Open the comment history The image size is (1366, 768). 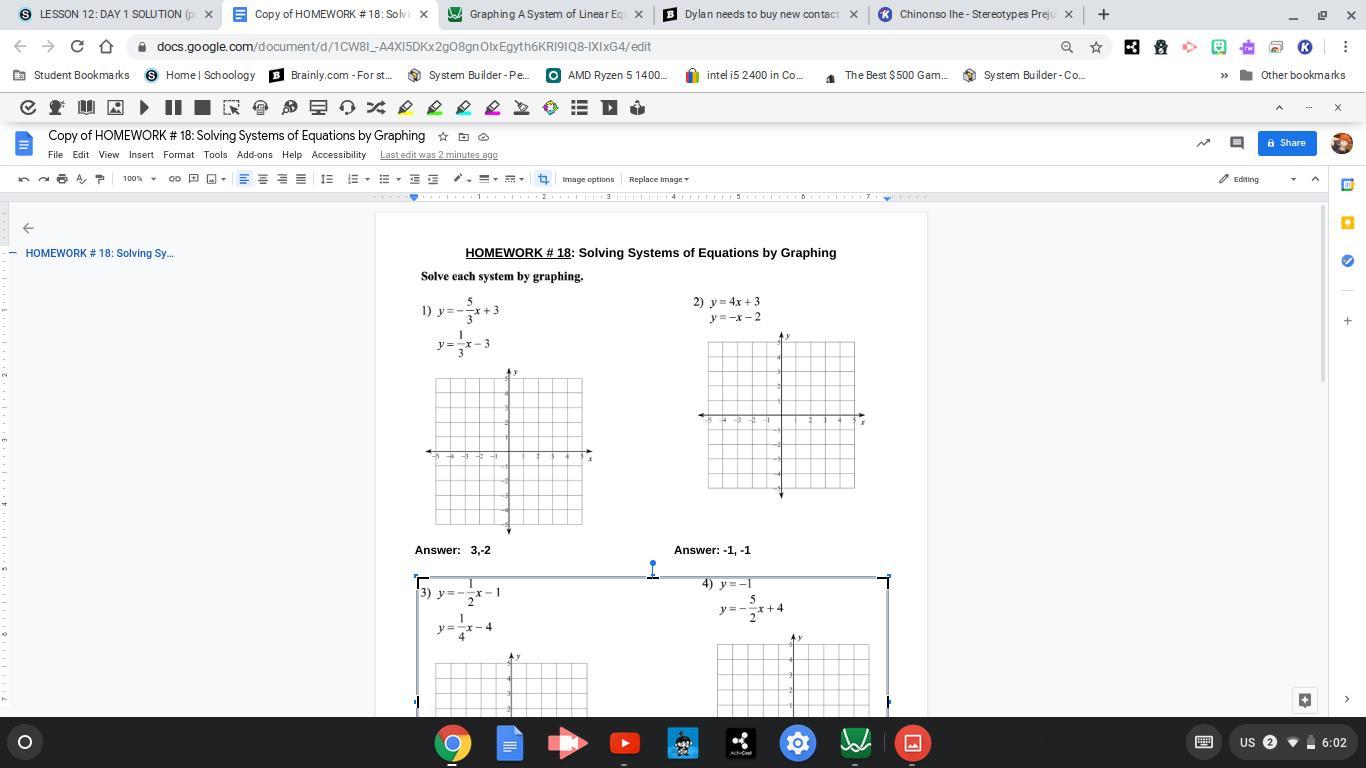1236,143
